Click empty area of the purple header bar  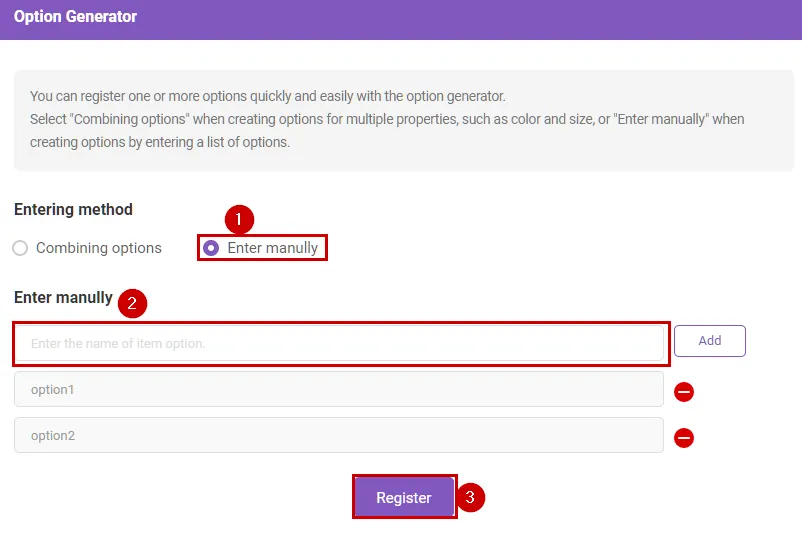pyautogui.click(x=500, y=18)
